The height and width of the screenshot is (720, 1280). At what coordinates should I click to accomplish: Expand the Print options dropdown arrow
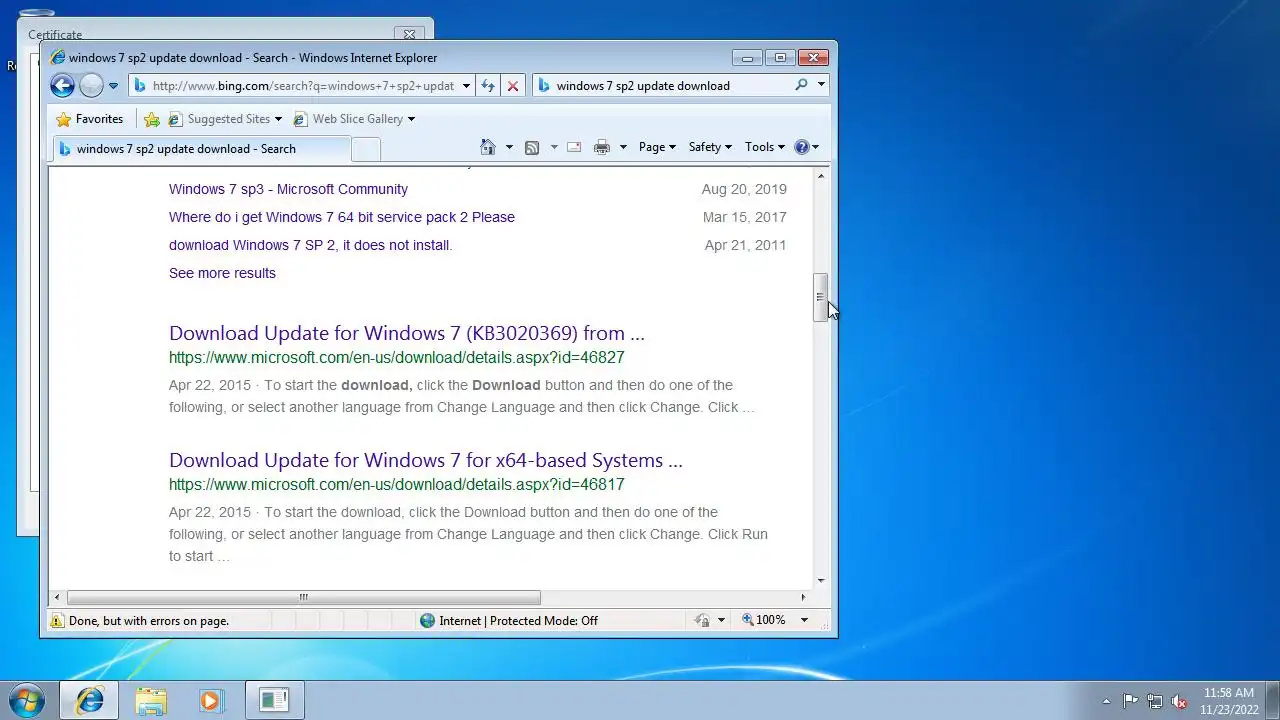[623, 147]
